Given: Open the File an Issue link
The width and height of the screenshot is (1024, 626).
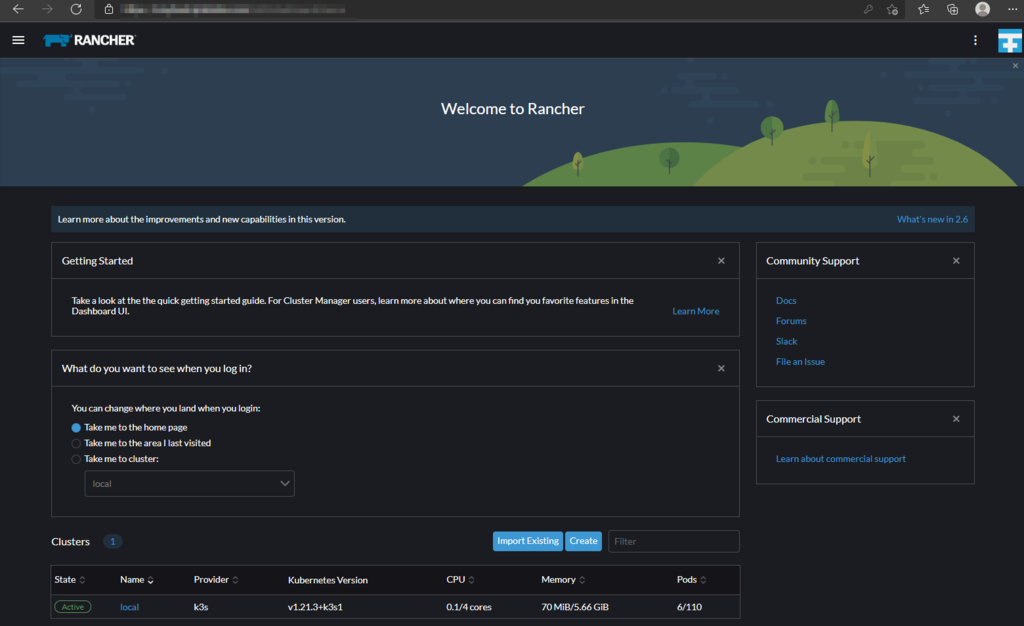Looking at the screenshot, I should 800,362.
